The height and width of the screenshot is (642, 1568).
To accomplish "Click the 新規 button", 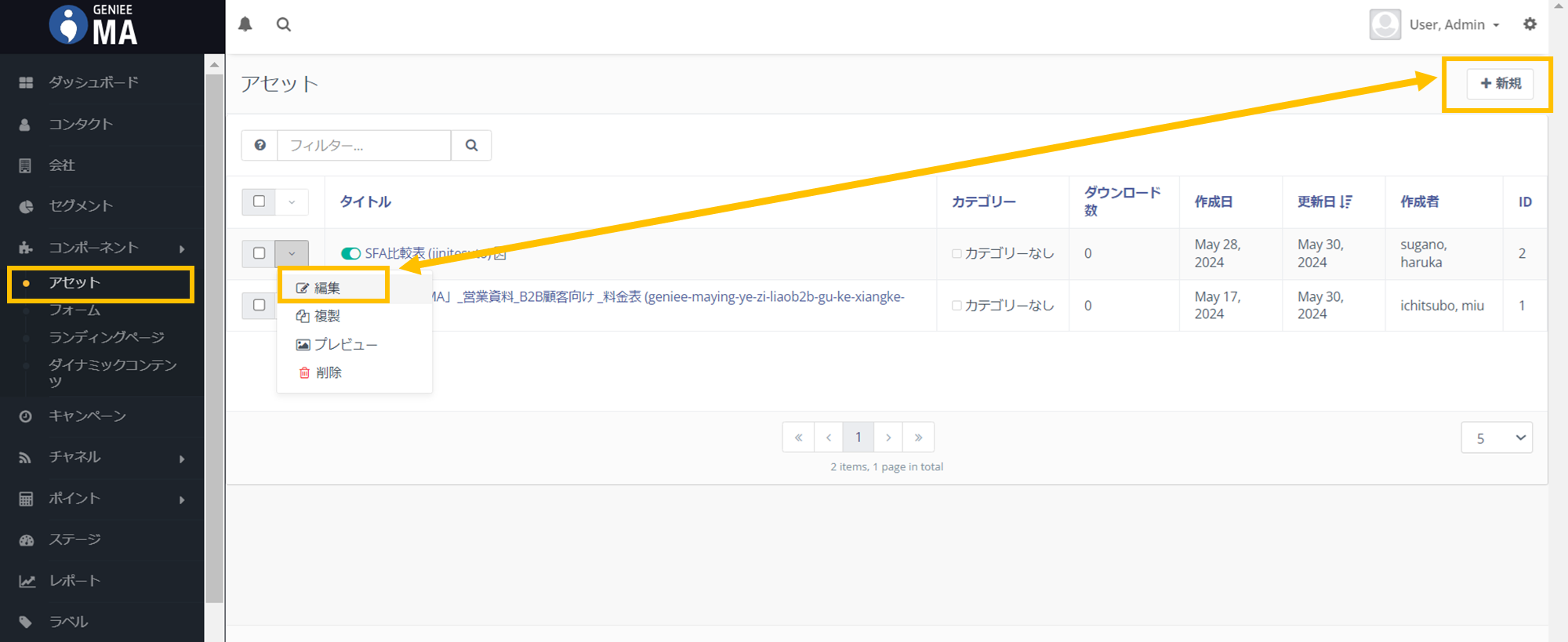I will click(1501, 83).
